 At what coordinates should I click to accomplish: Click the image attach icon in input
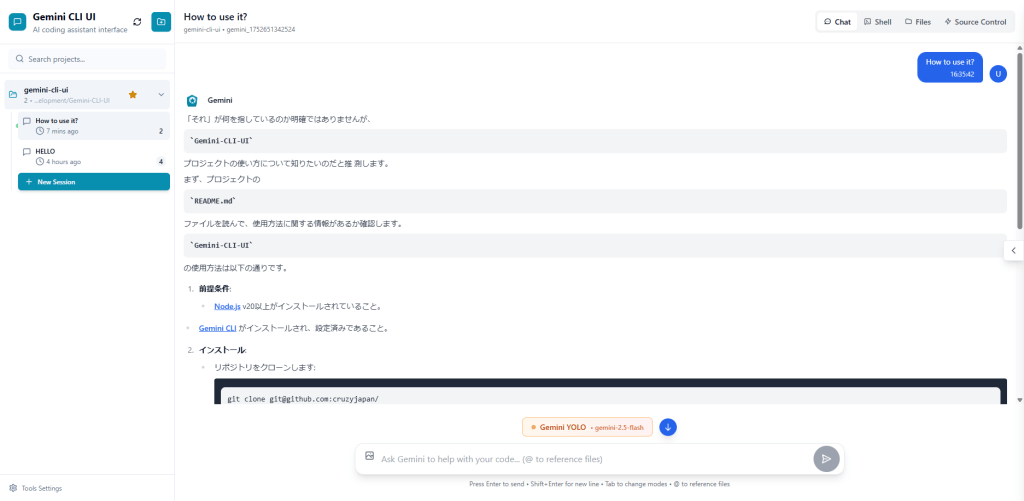pyautogui.click(x=369, y=456)
